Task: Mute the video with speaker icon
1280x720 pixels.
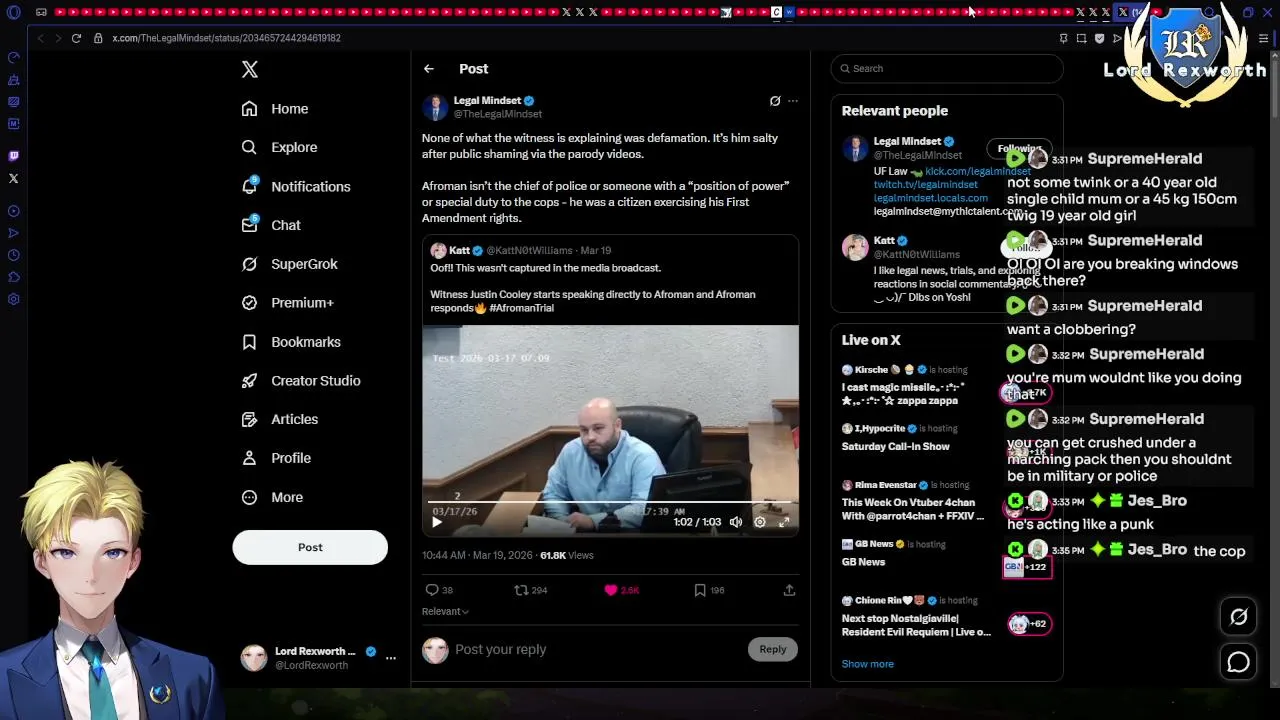Action: coord(736,522)
